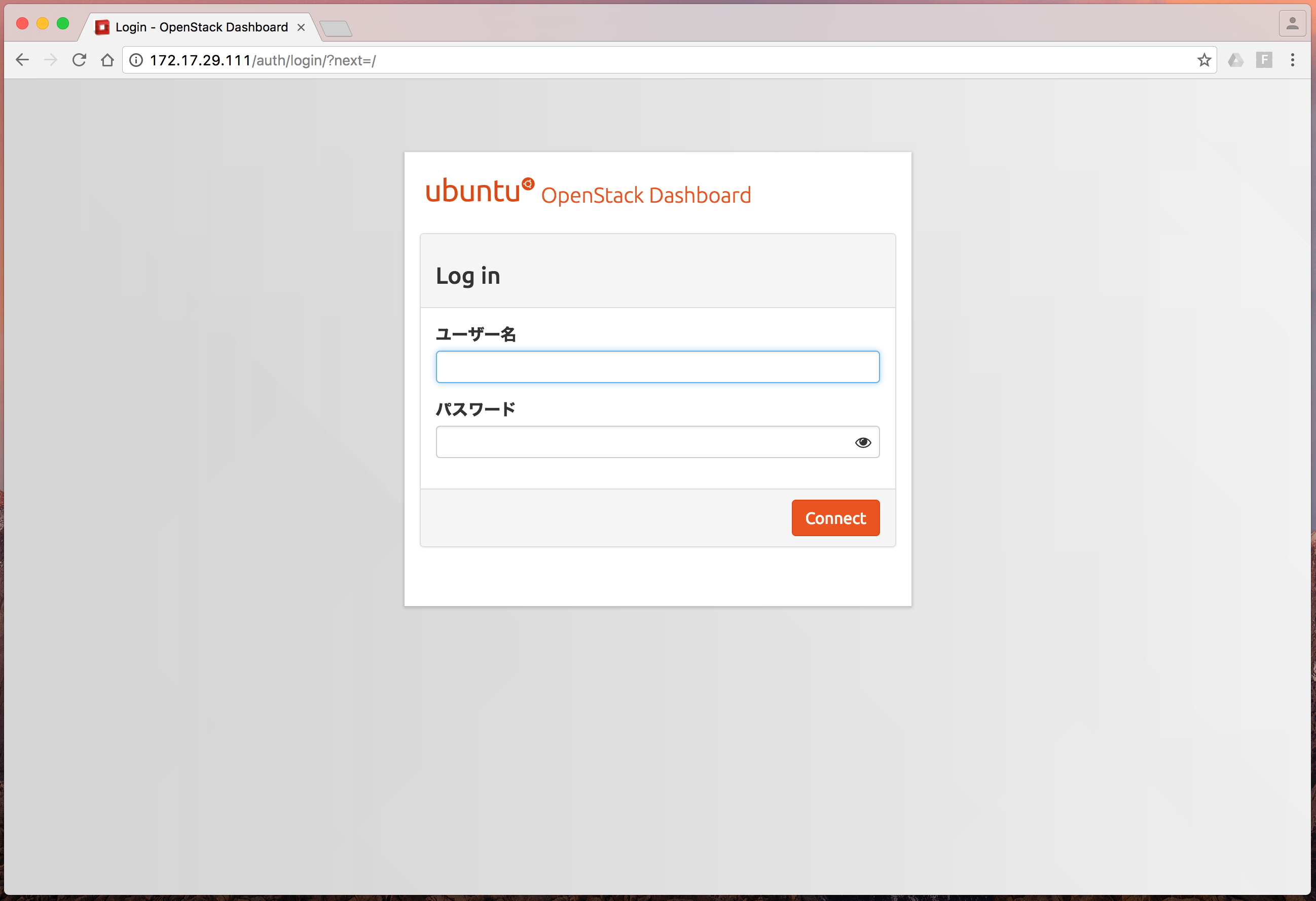The width and height of the screenshot is (1316, 901).
Task: Click the OpenStack Dashboard favicon on the tab
Action: [x=102, y=26]
